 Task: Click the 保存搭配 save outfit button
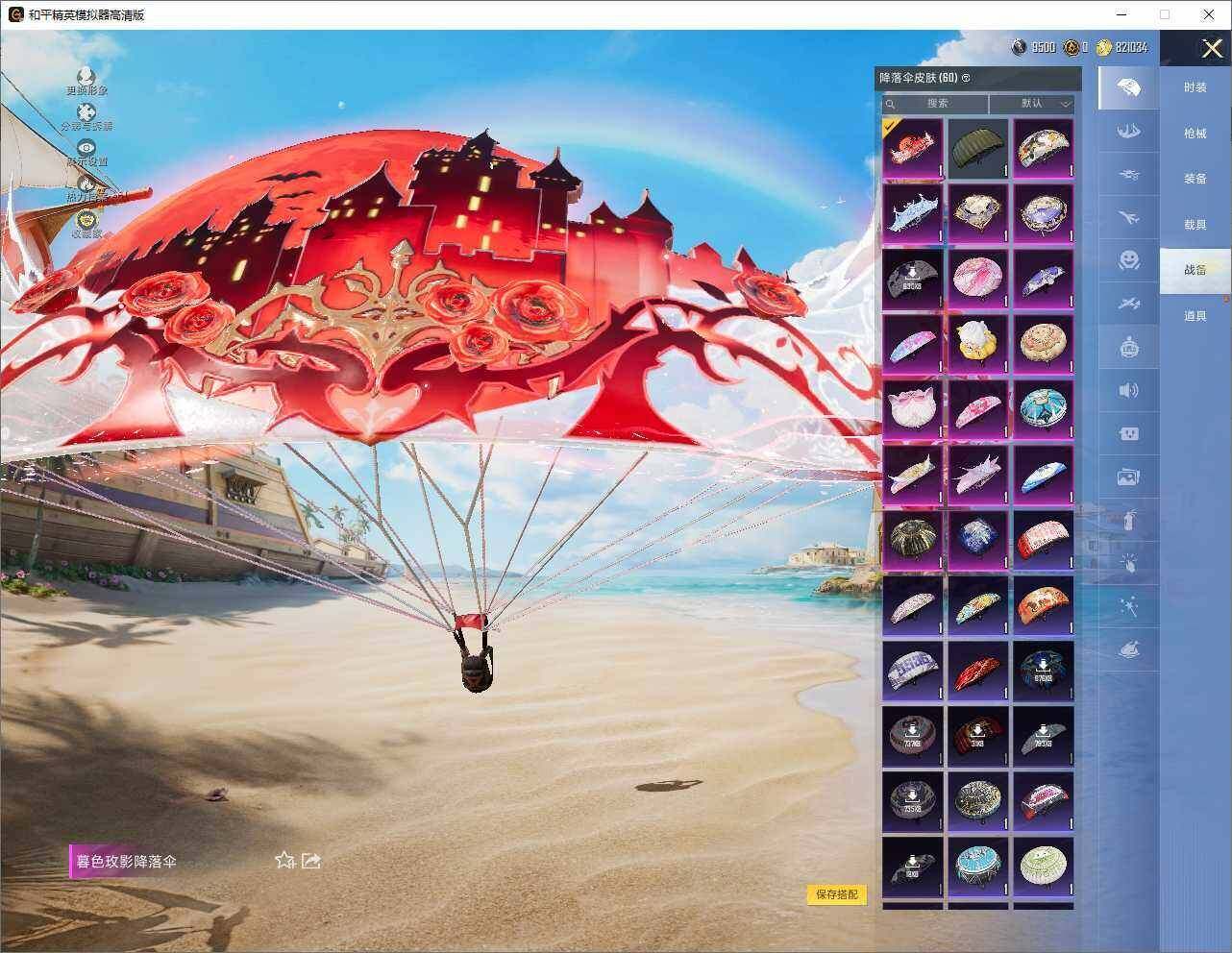point(836,894)
